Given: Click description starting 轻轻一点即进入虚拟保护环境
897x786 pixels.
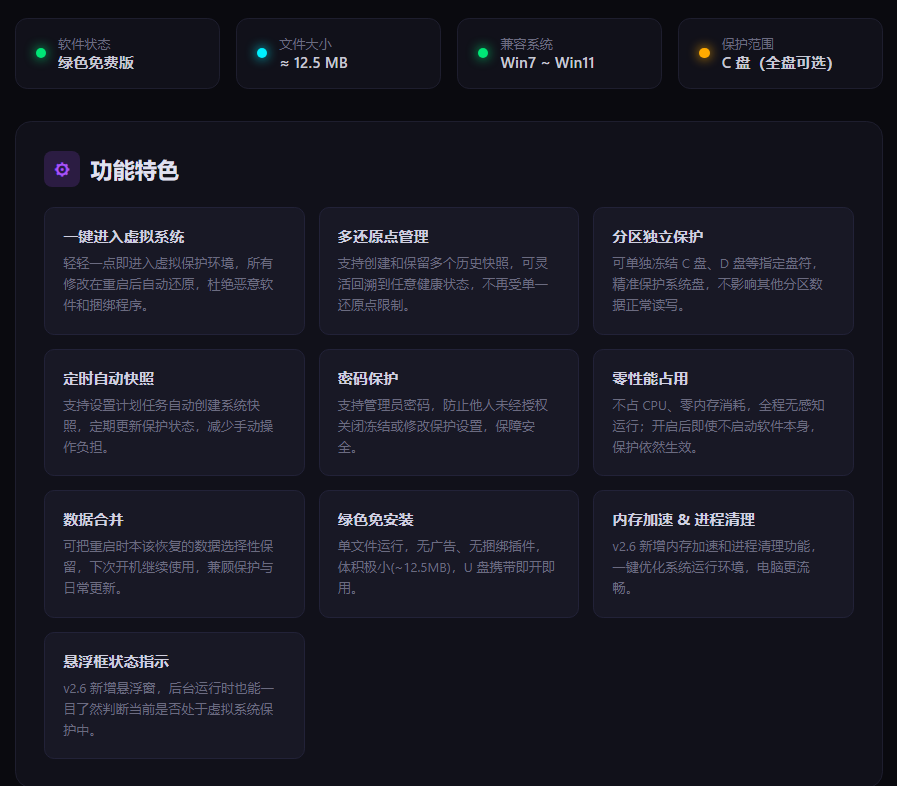Looking at the screenshot, I should point(168,284).
